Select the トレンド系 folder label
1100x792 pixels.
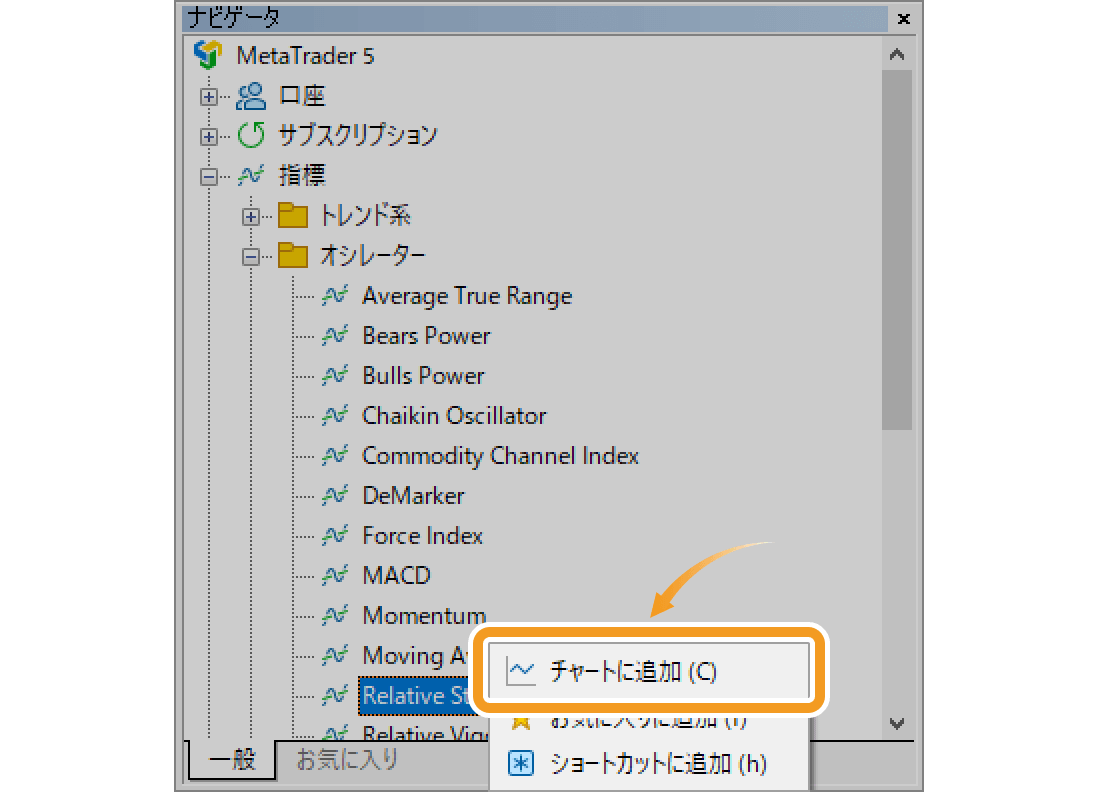365,215
